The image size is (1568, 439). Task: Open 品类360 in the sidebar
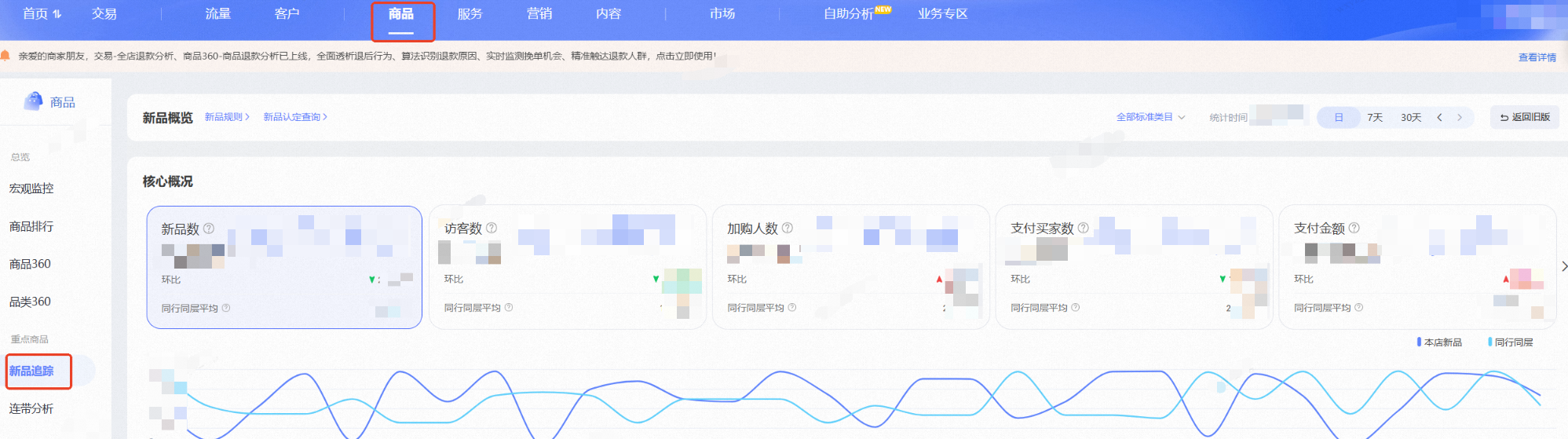tap(30, 302)
